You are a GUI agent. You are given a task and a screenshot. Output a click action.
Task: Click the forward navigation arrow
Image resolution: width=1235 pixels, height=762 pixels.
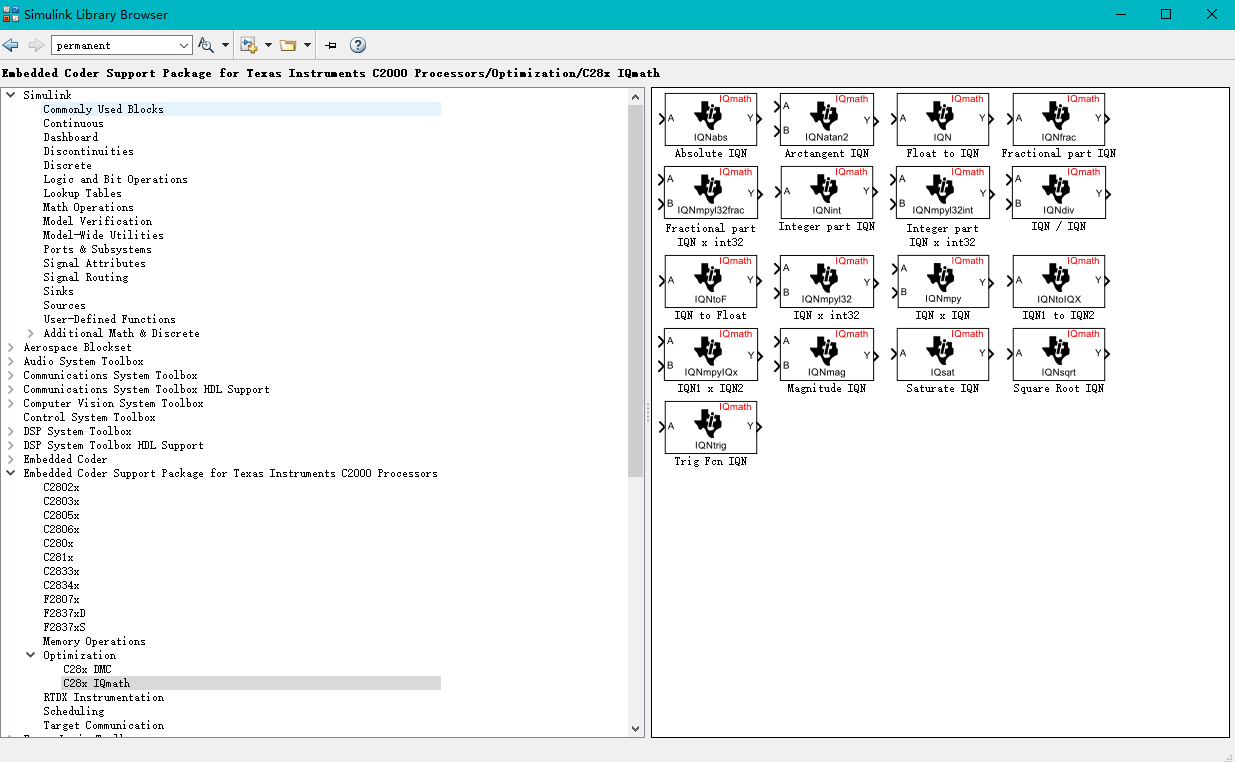pyautogui.click(x=36, y=45)
